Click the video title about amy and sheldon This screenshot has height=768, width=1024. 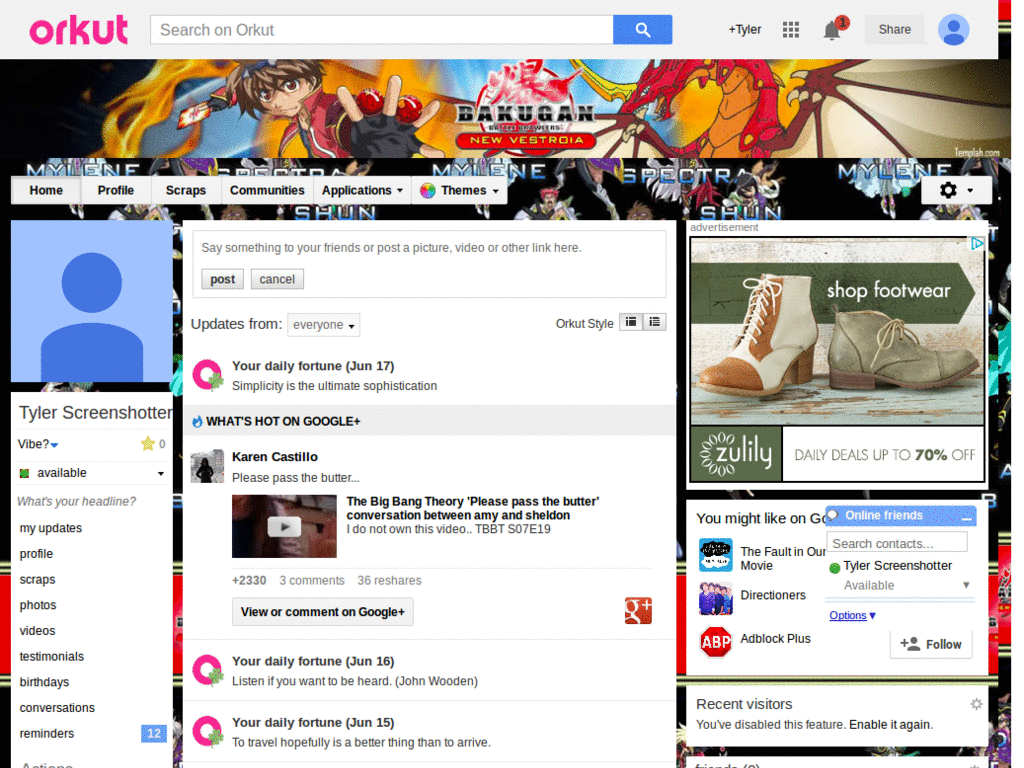tap(473, 508)
